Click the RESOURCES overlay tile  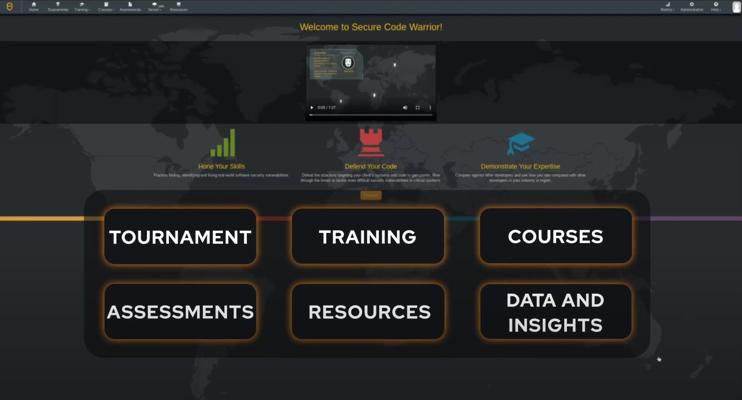pyautogui.click(x=368, y=312)
